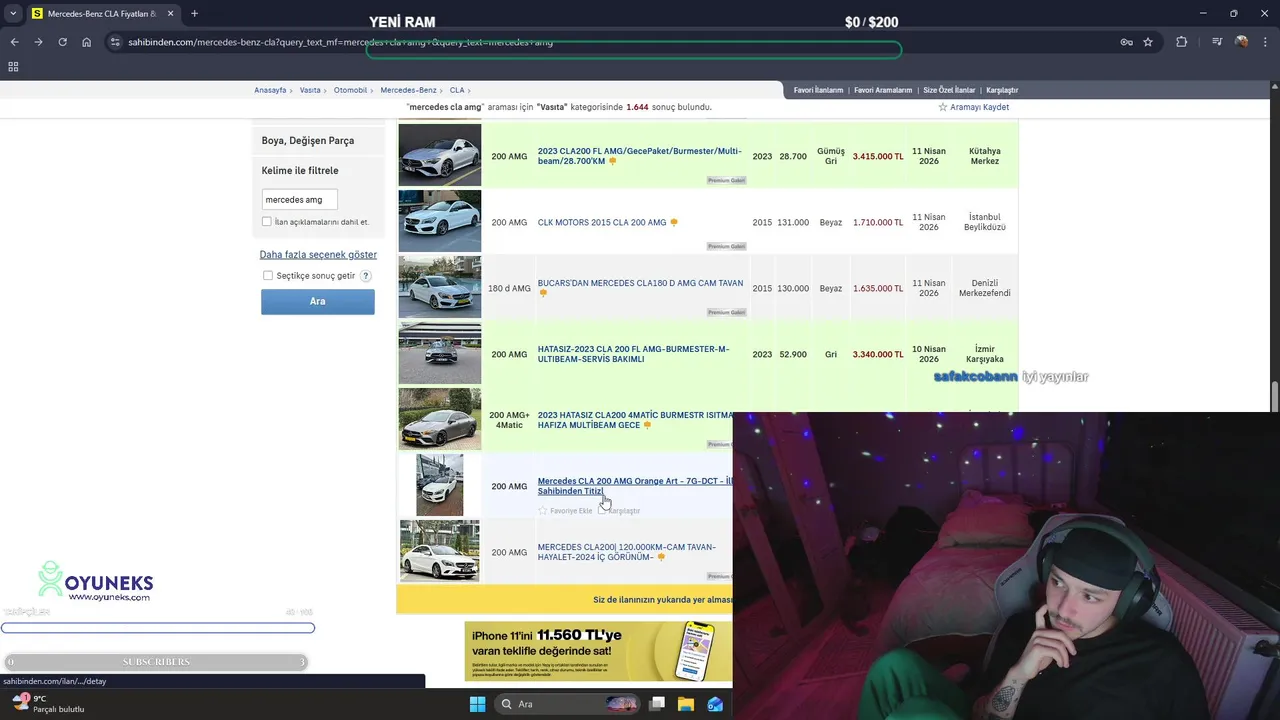Click the 1.710.000 TL price cell
Screen dimensions: 1280x720
coord(878,222)
